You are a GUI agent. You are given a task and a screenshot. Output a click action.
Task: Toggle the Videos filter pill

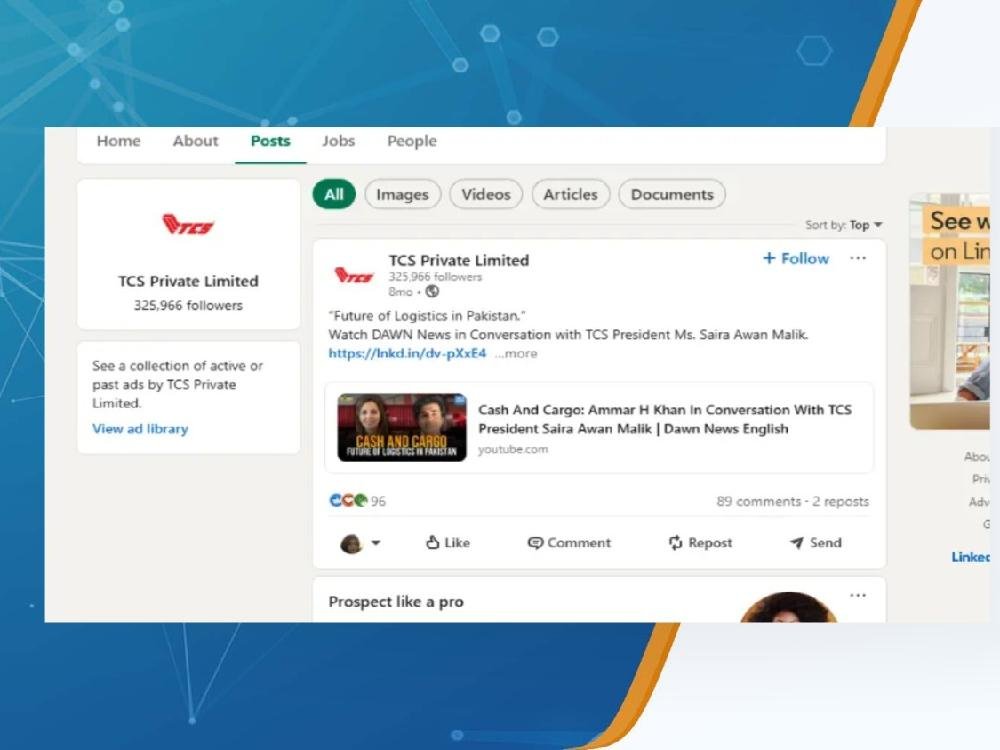[x=486, y=195]
